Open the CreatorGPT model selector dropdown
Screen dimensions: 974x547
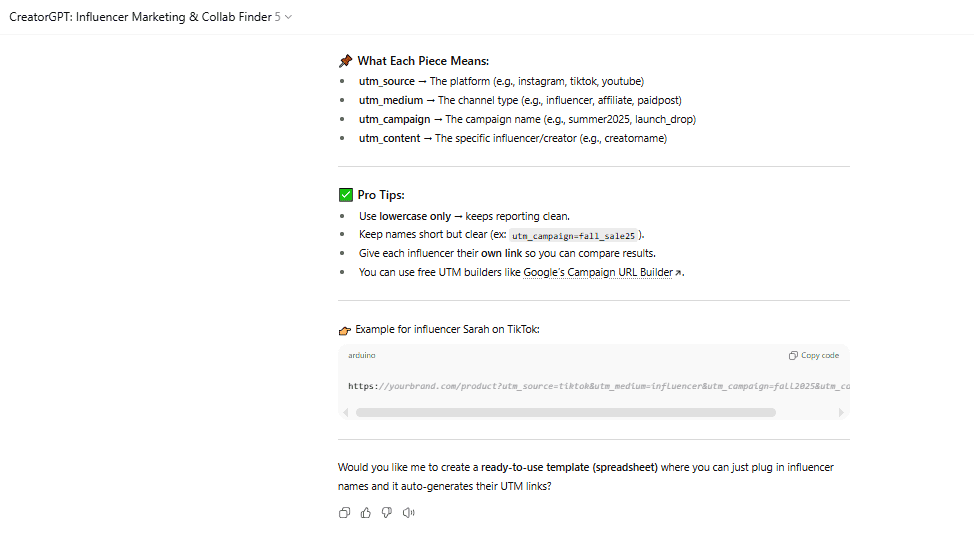point(150,17)
